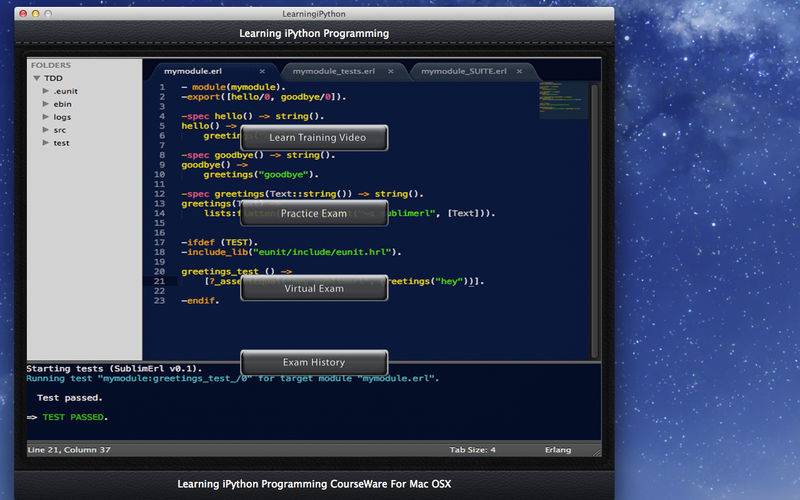
Task: Close the mymodule_SUITE.erl tab
Action: pyautogui.click(x=519, y=71)
